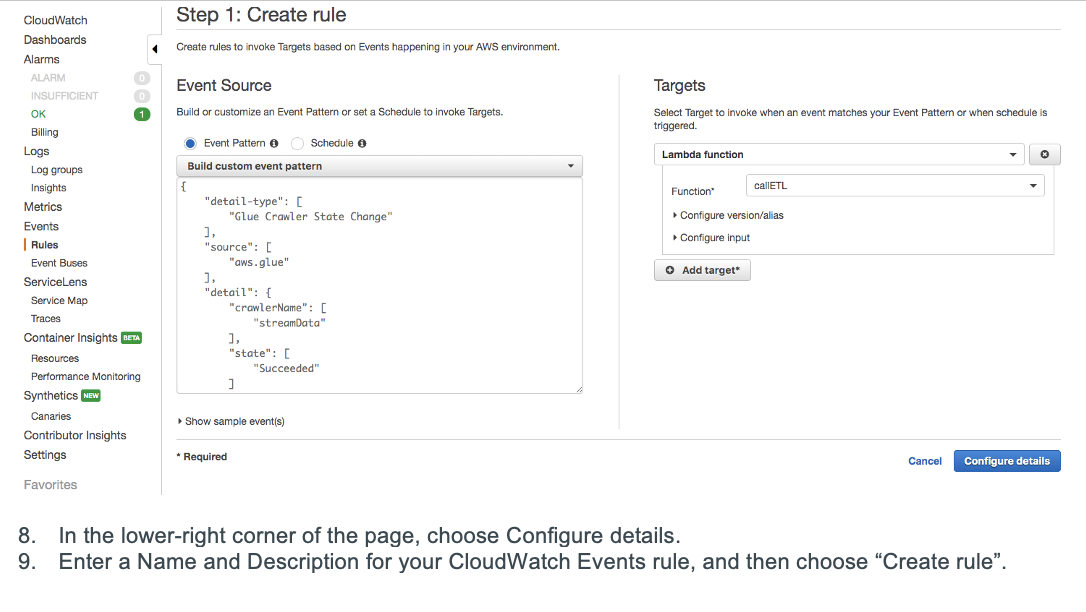Click the info icon beside Event Pattern
The height and width of the screenshot is (612, 1086).
point(274,143)
